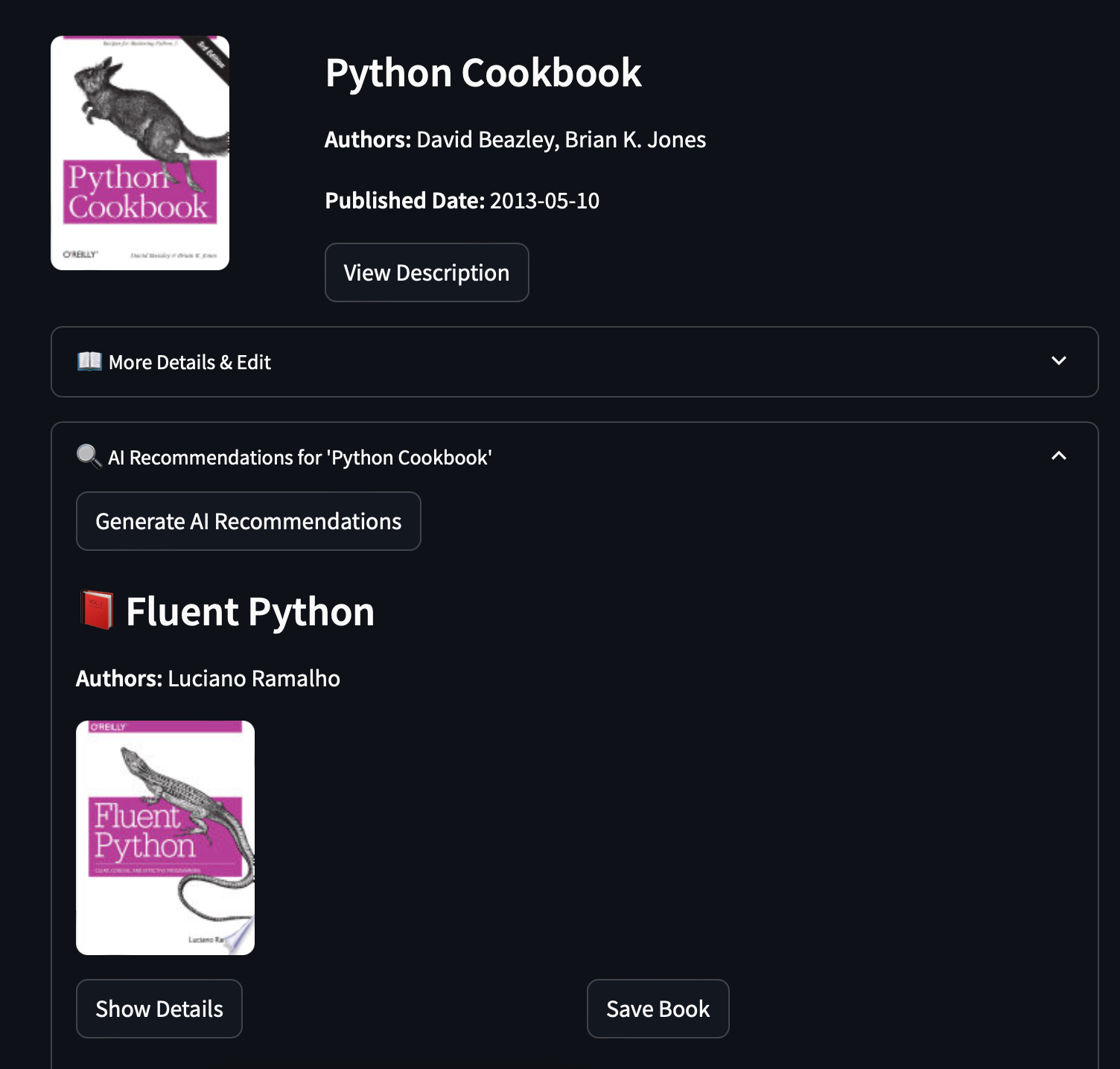Click the magnifying glass icon for AI Recommendations

click(x=89, y=456)
